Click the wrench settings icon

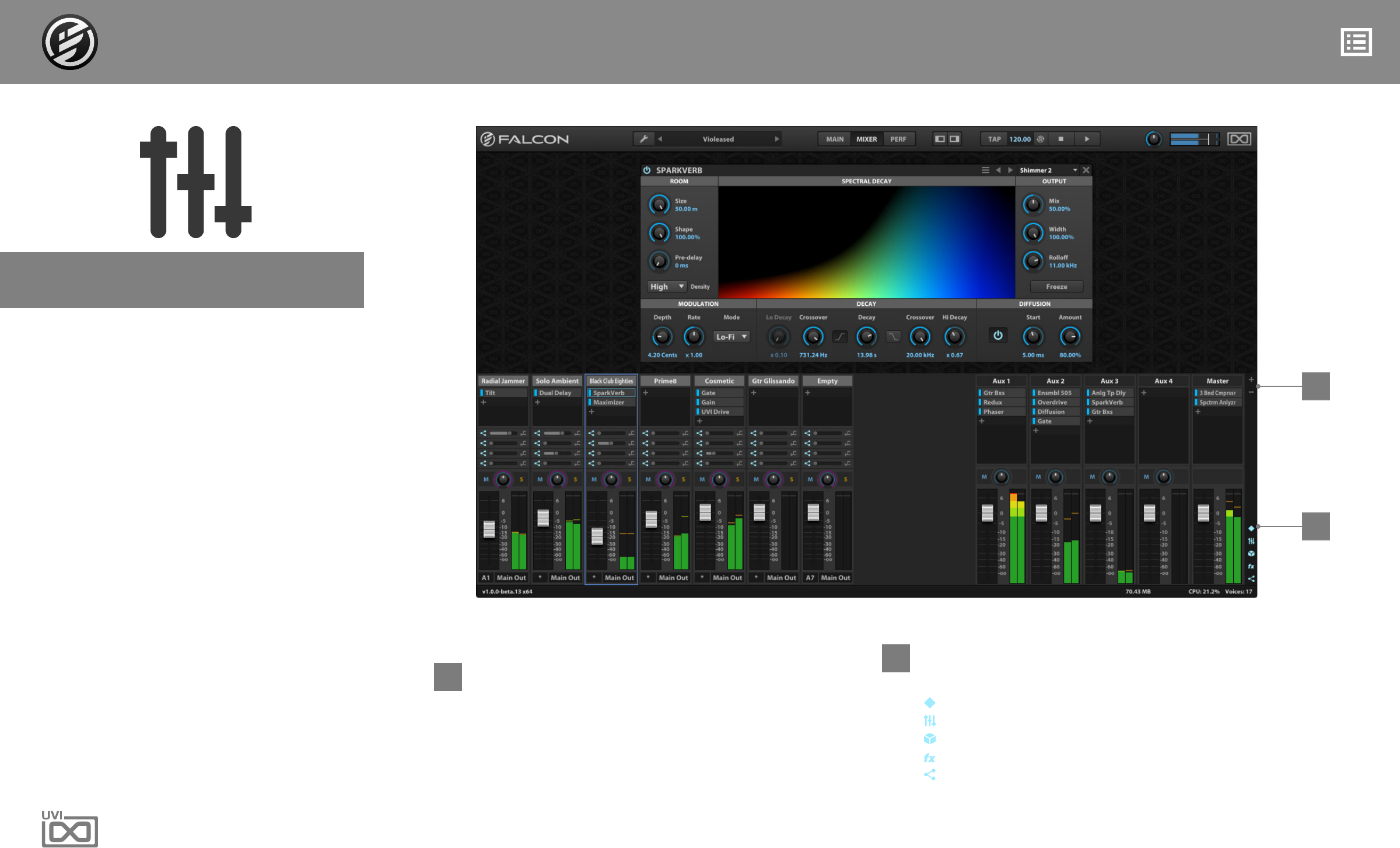tap(644, 139)
